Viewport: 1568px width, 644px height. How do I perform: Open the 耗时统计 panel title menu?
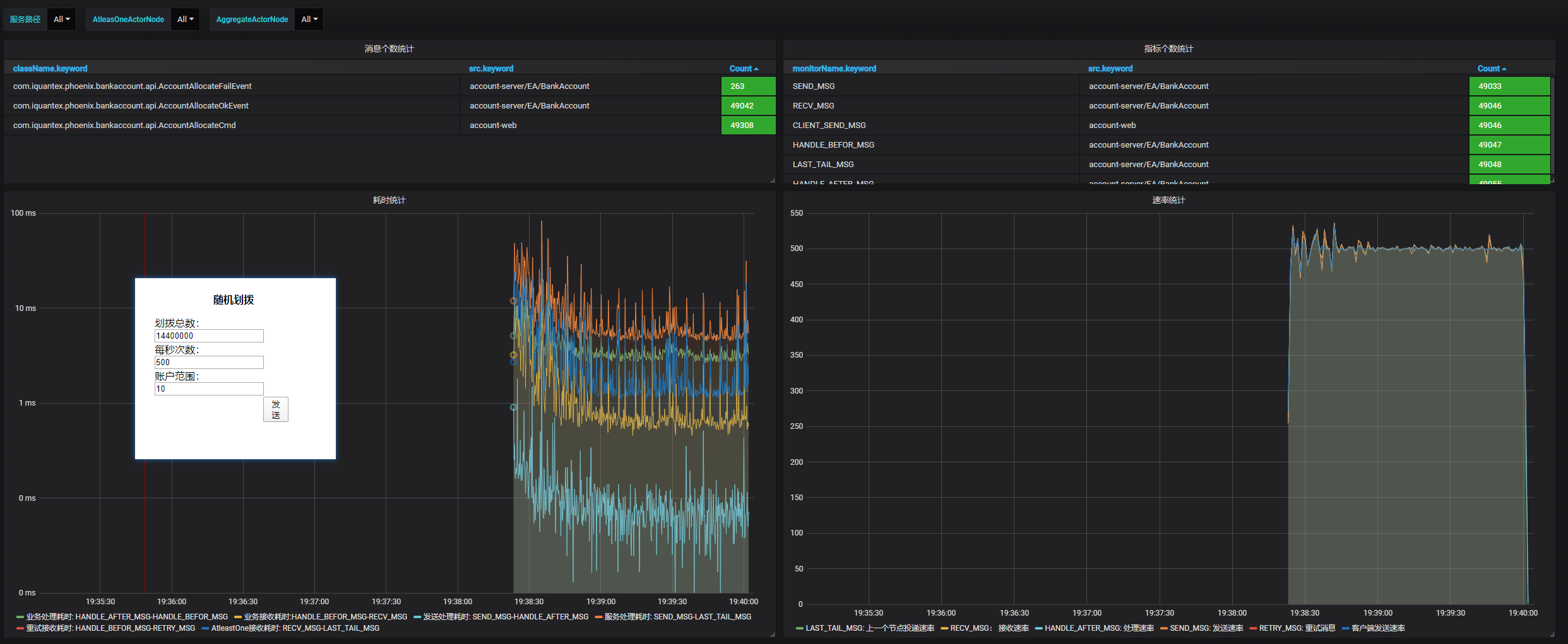[x=389, y=200]
